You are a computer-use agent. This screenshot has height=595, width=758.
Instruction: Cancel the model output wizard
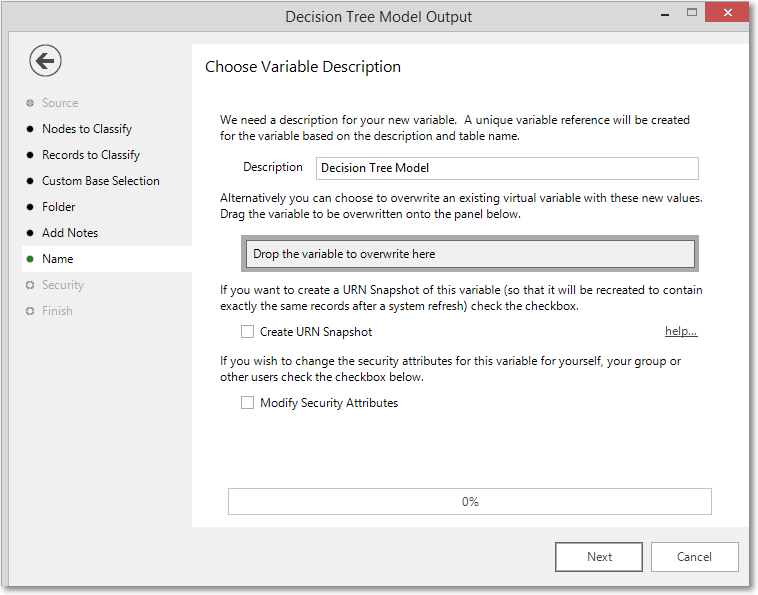pyautogui.click(x=694, y=557)
